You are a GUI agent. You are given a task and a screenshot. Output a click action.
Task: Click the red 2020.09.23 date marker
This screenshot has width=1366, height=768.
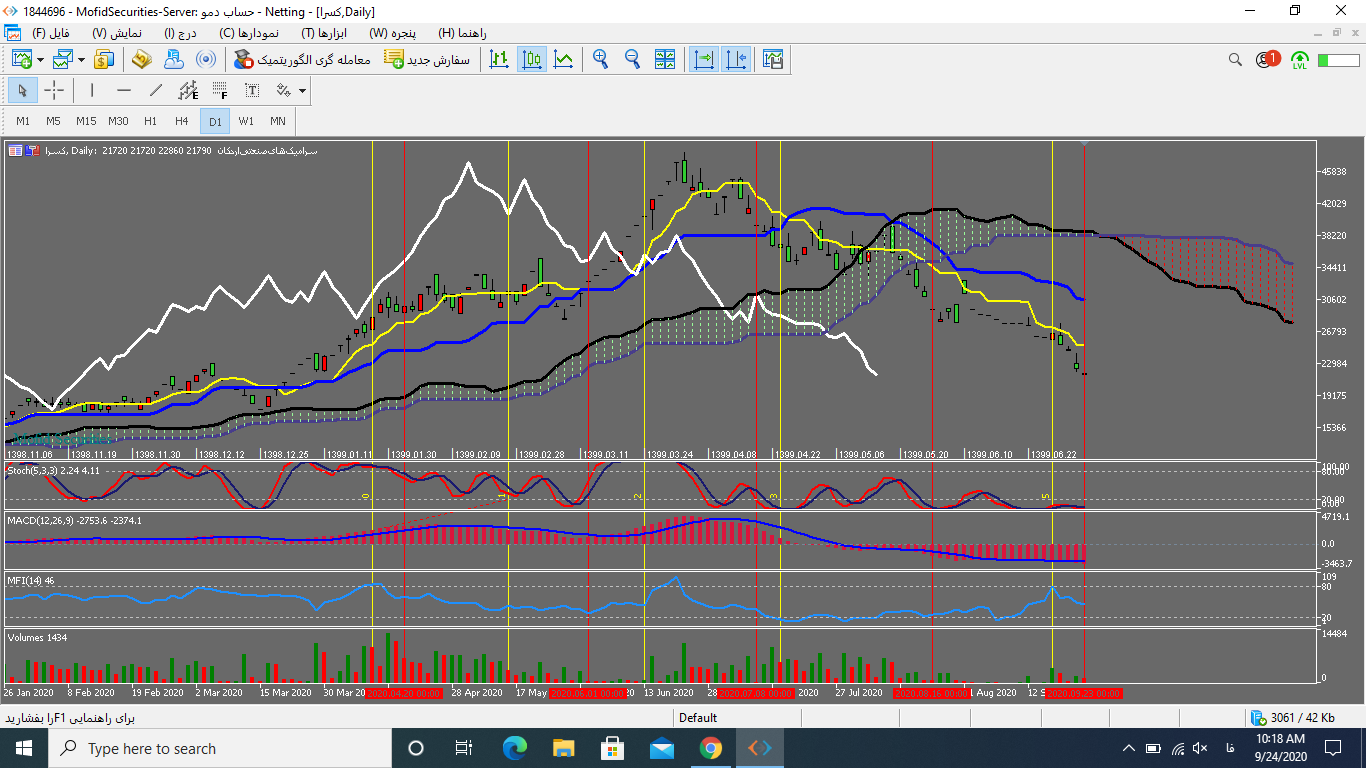[x=1084, y=693]
